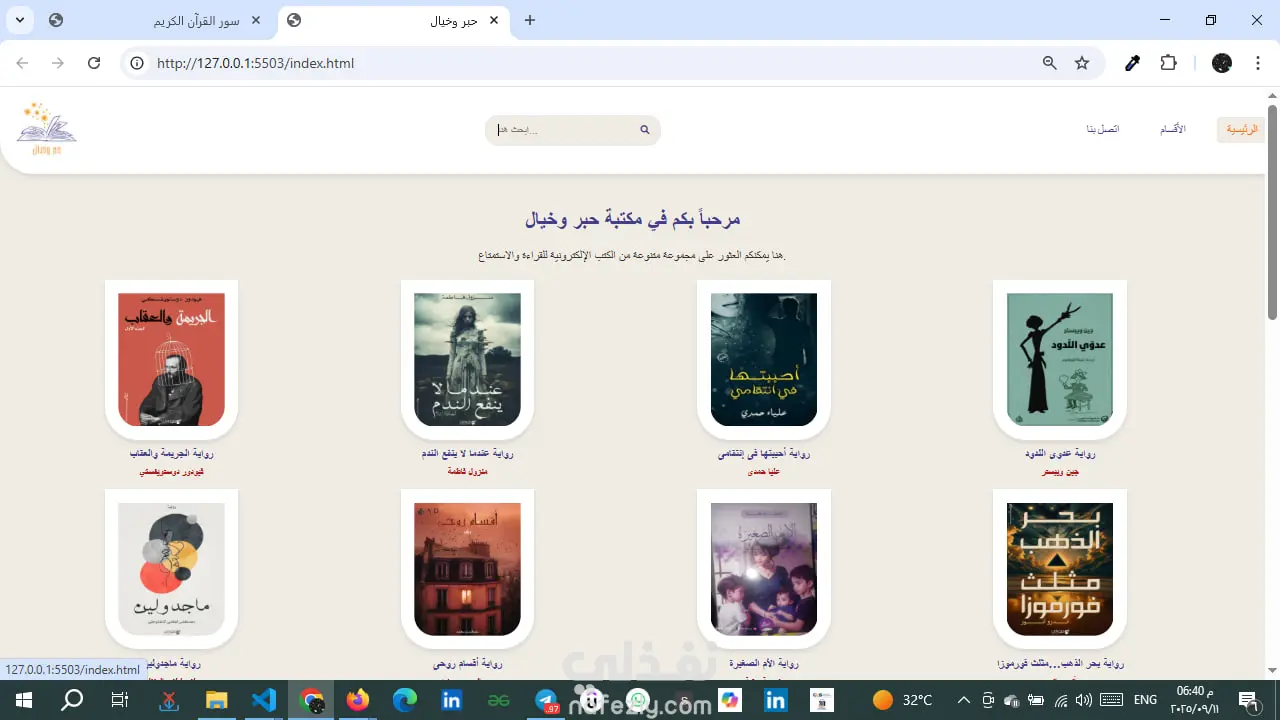Open the الأم الصغيرة book cover
The image size is (1280, 720).
[764, 569]
